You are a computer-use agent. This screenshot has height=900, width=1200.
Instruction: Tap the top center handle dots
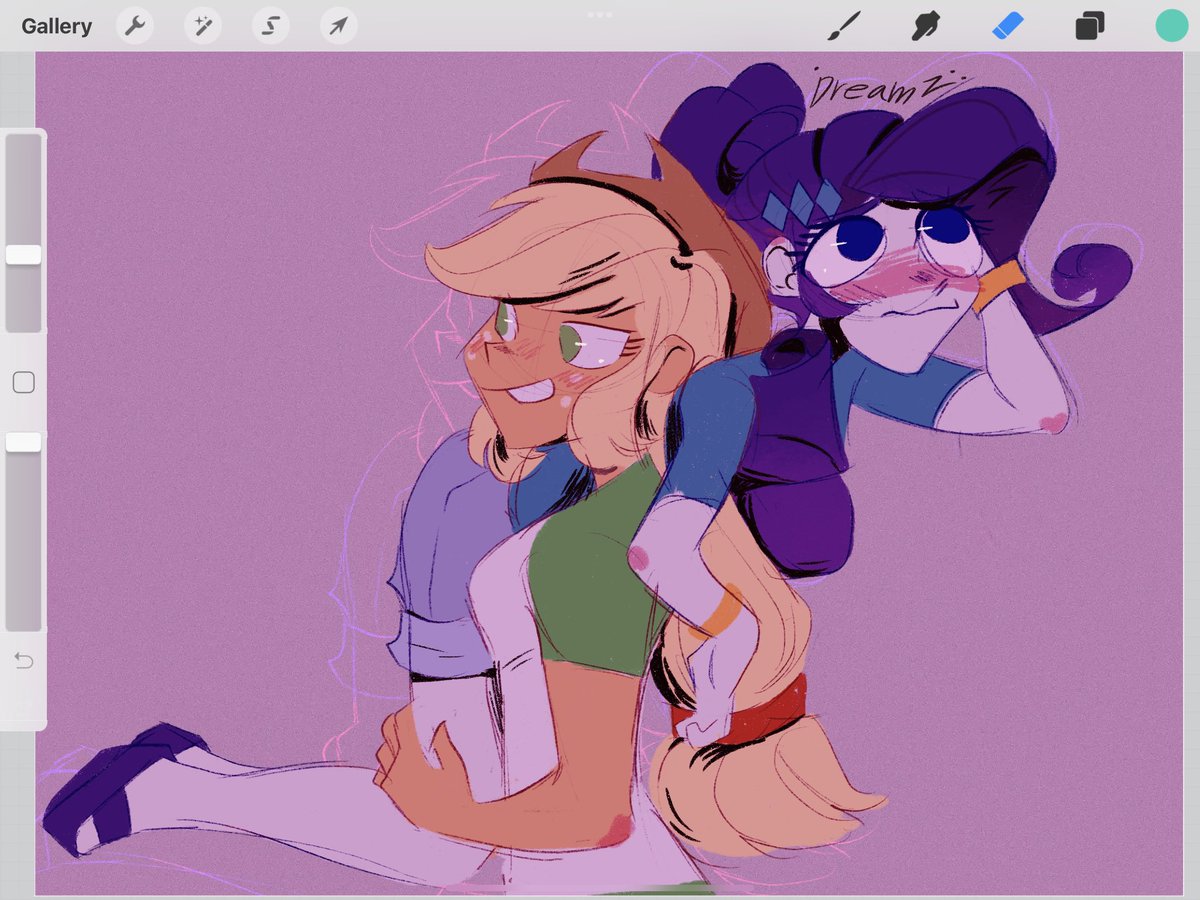tap(600, 14)
